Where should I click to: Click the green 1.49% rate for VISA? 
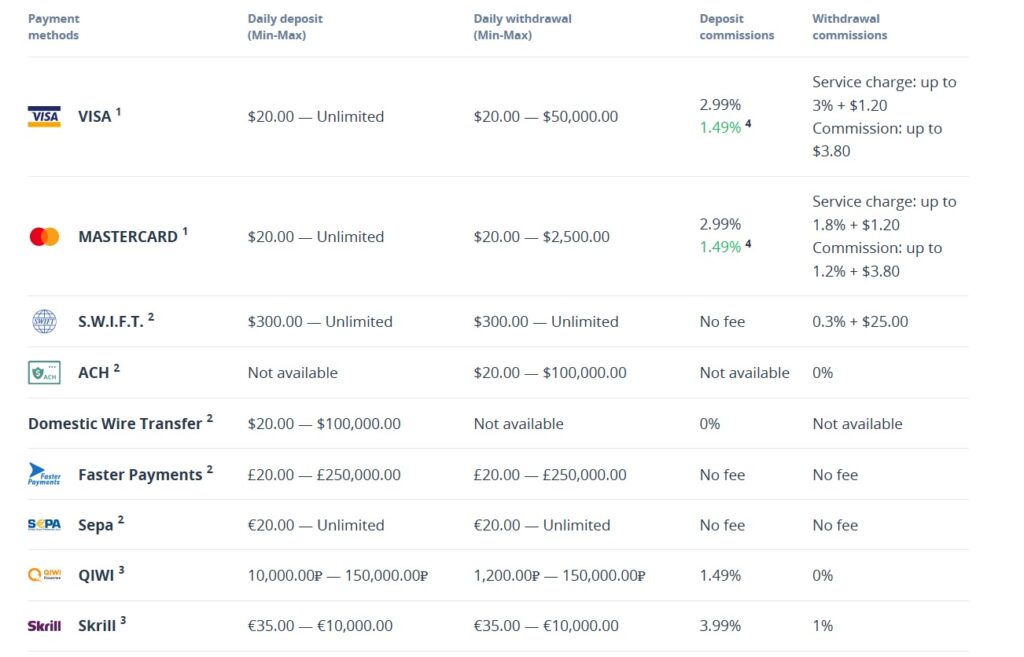point(720,128)
